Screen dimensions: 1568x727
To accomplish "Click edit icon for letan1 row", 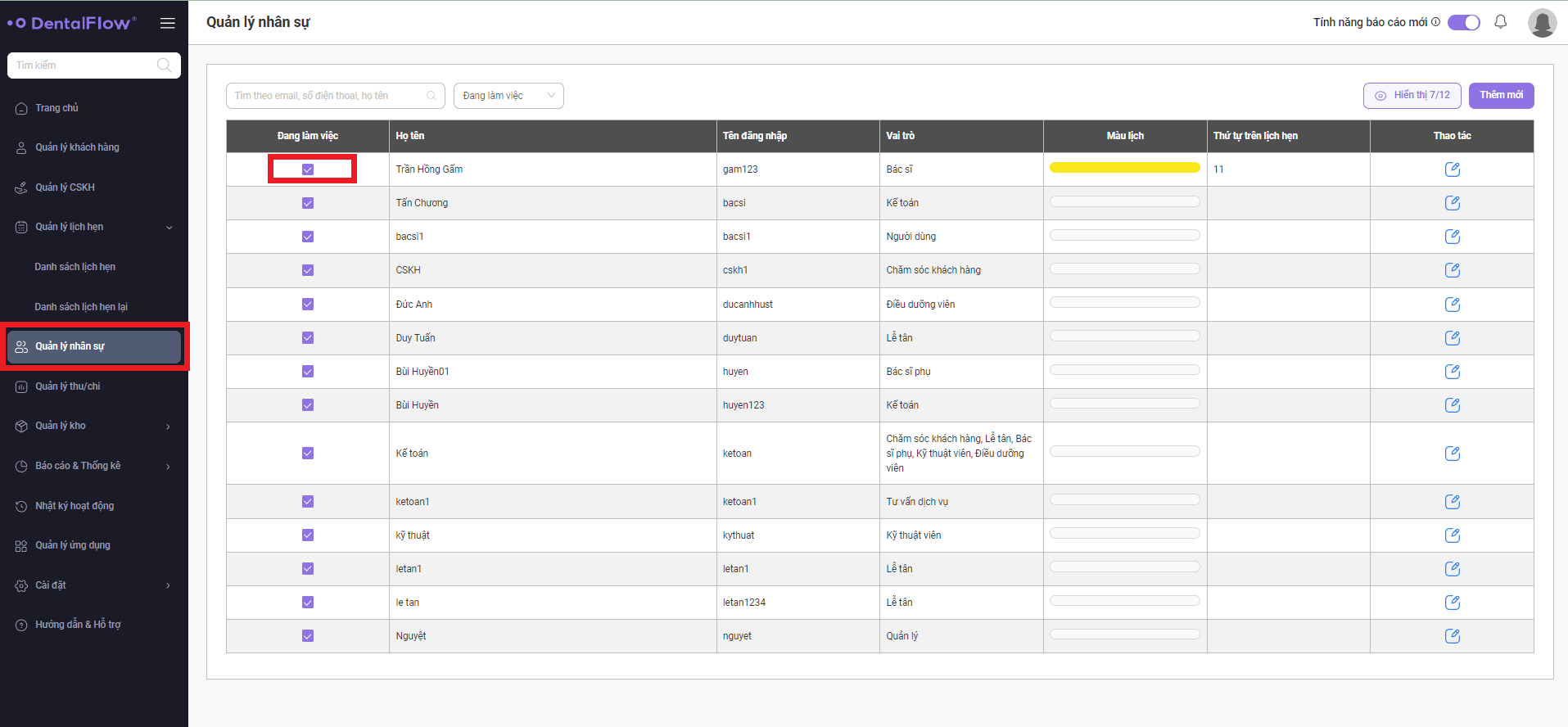I will (x=1452, y=569).
